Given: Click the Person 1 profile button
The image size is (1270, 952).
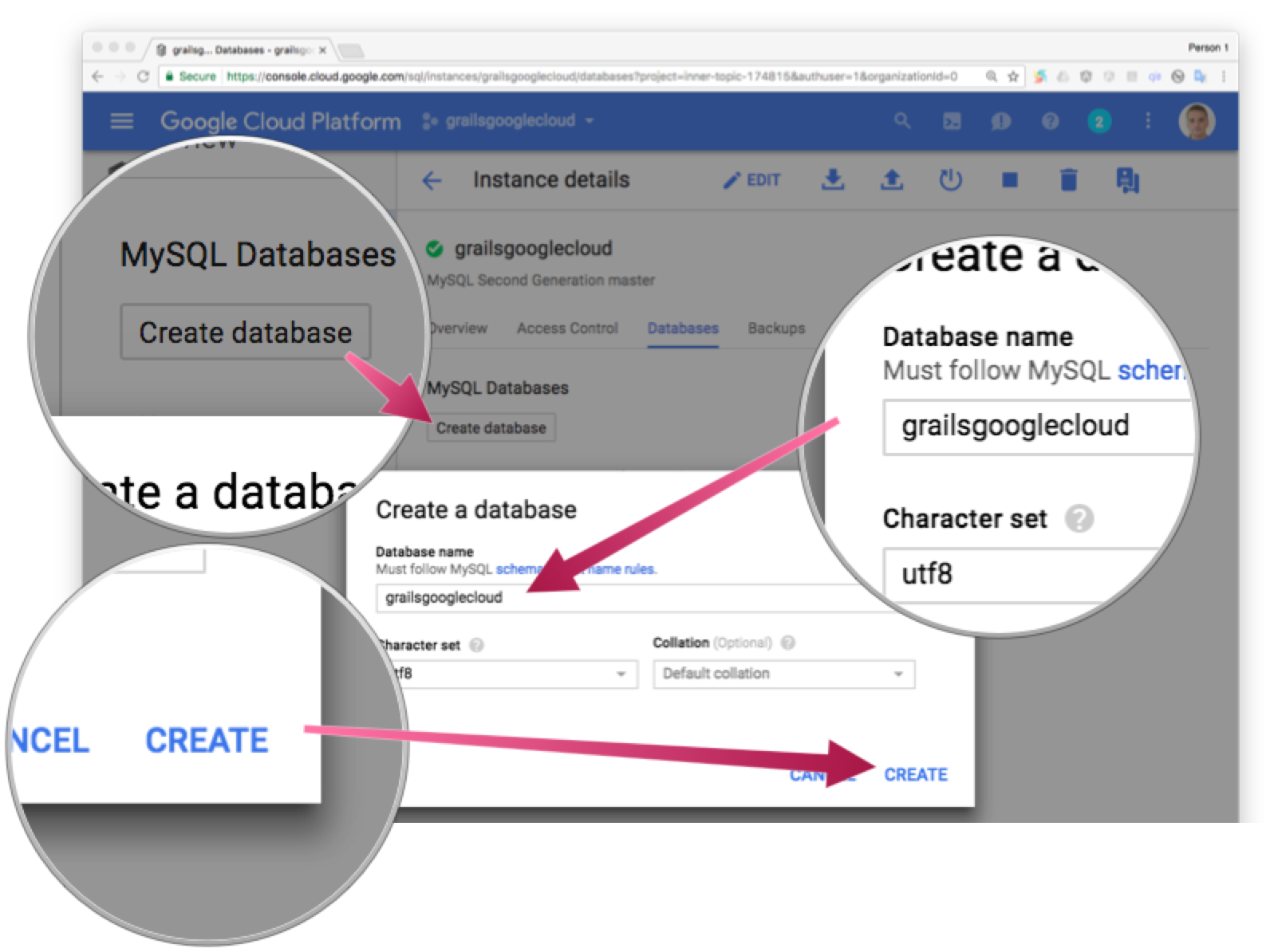Looking at the screenshot, I should 1209,48.
